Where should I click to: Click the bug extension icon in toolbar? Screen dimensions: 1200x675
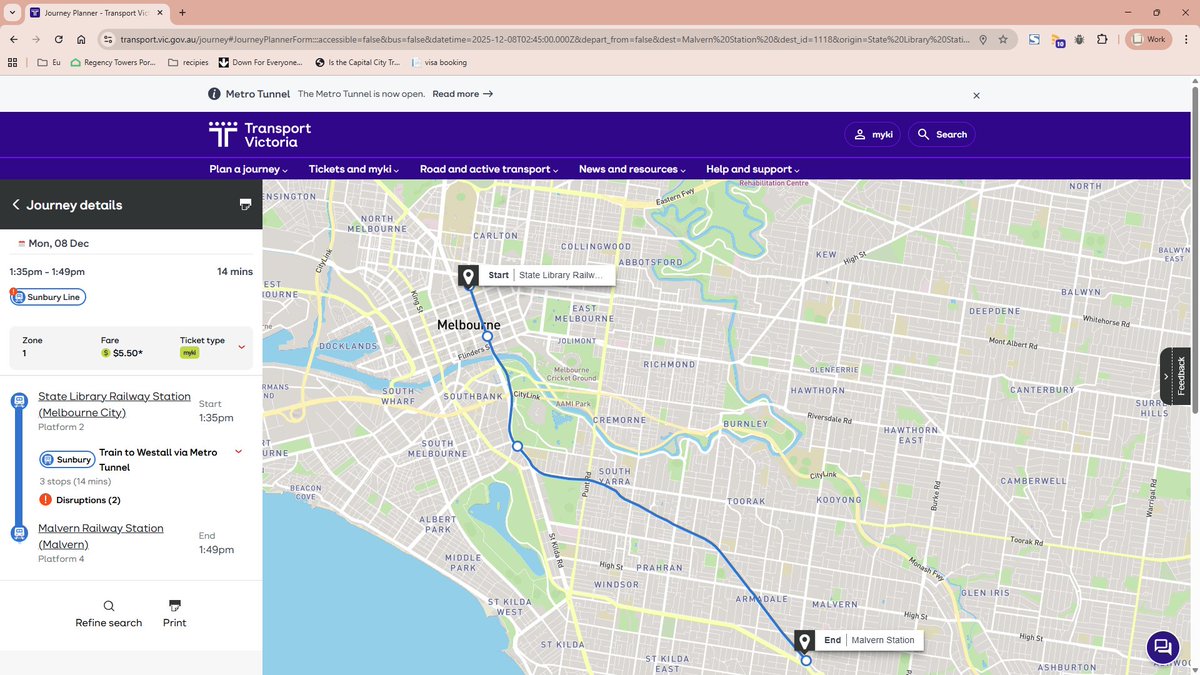(1080, 39)
